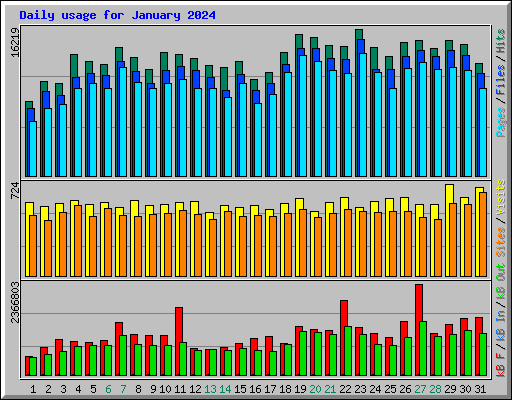
Task: Click the cyan pages bar for day 16
Action: point(258,140)
